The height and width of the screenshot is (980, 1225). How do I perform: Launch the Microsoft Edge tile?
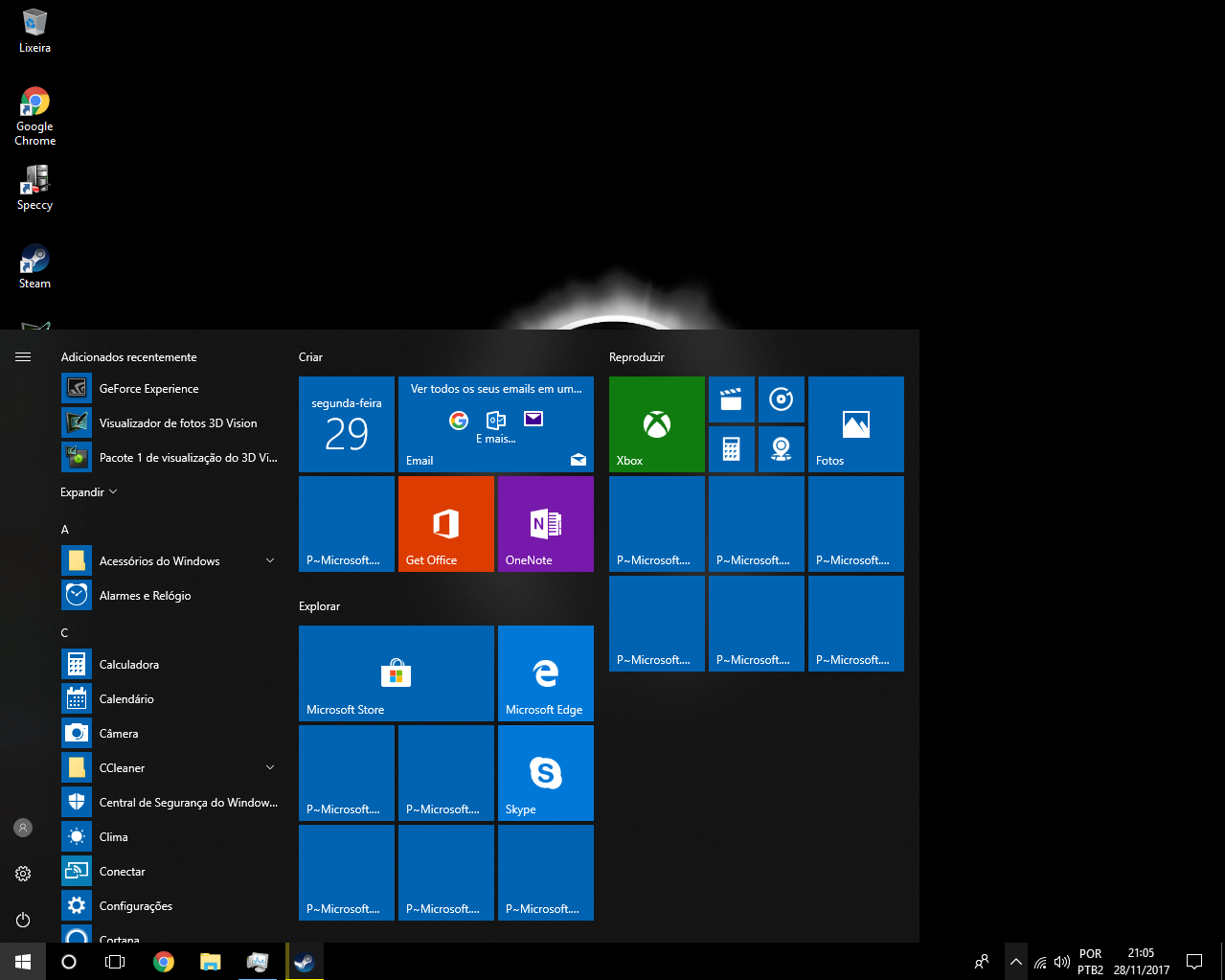(546, 673)
